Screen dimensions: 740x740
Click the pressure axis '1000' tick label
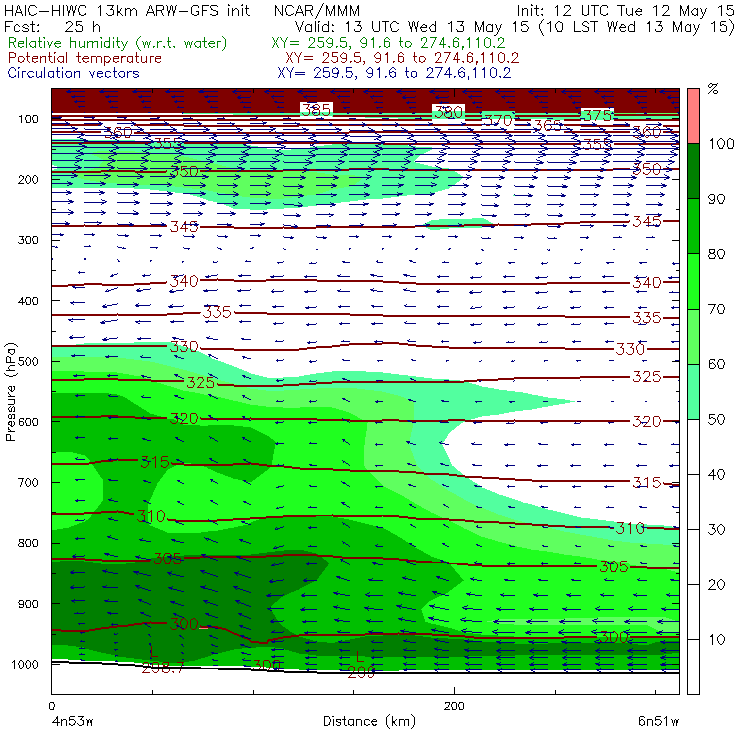click(25, 664)
